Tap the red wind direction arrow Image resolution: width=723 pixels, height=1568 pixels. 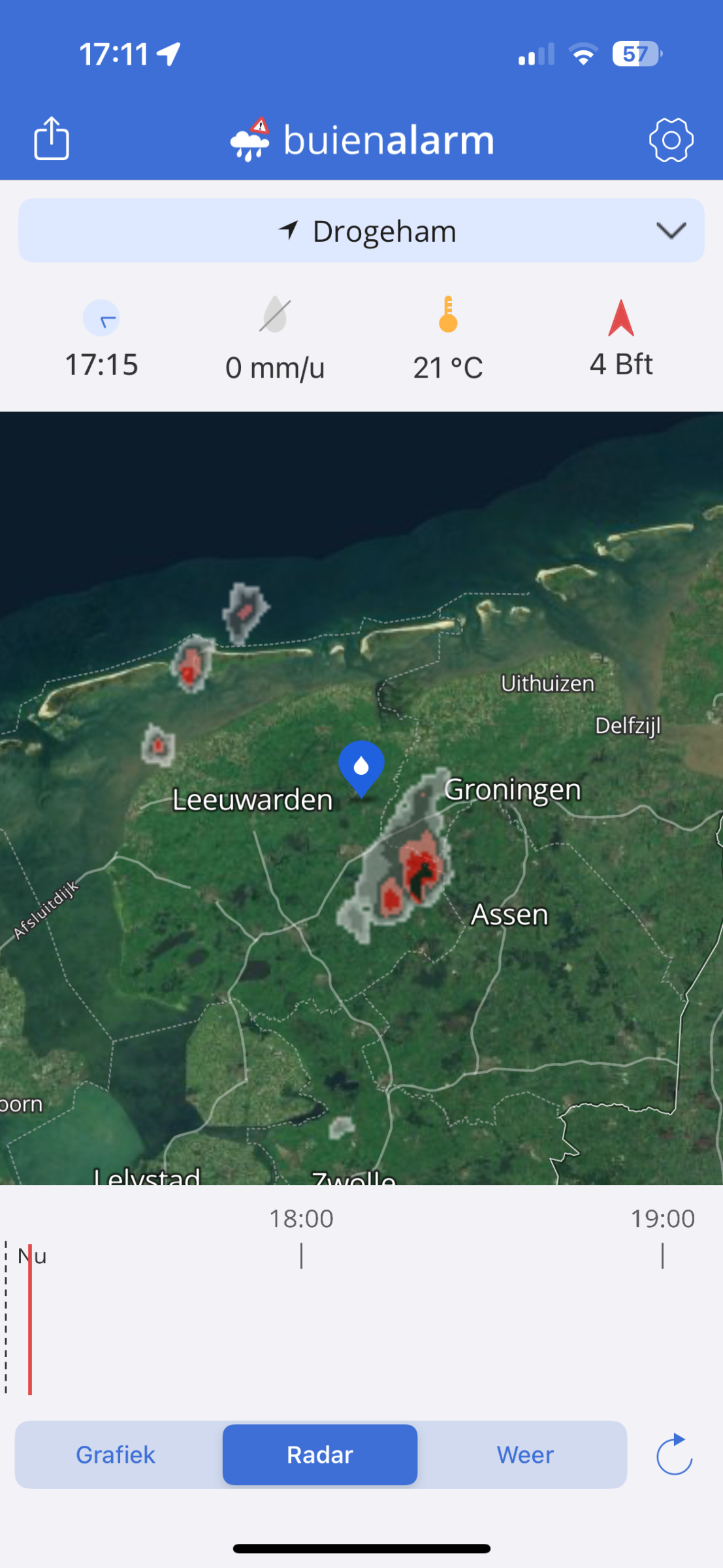tap(621, 318)
